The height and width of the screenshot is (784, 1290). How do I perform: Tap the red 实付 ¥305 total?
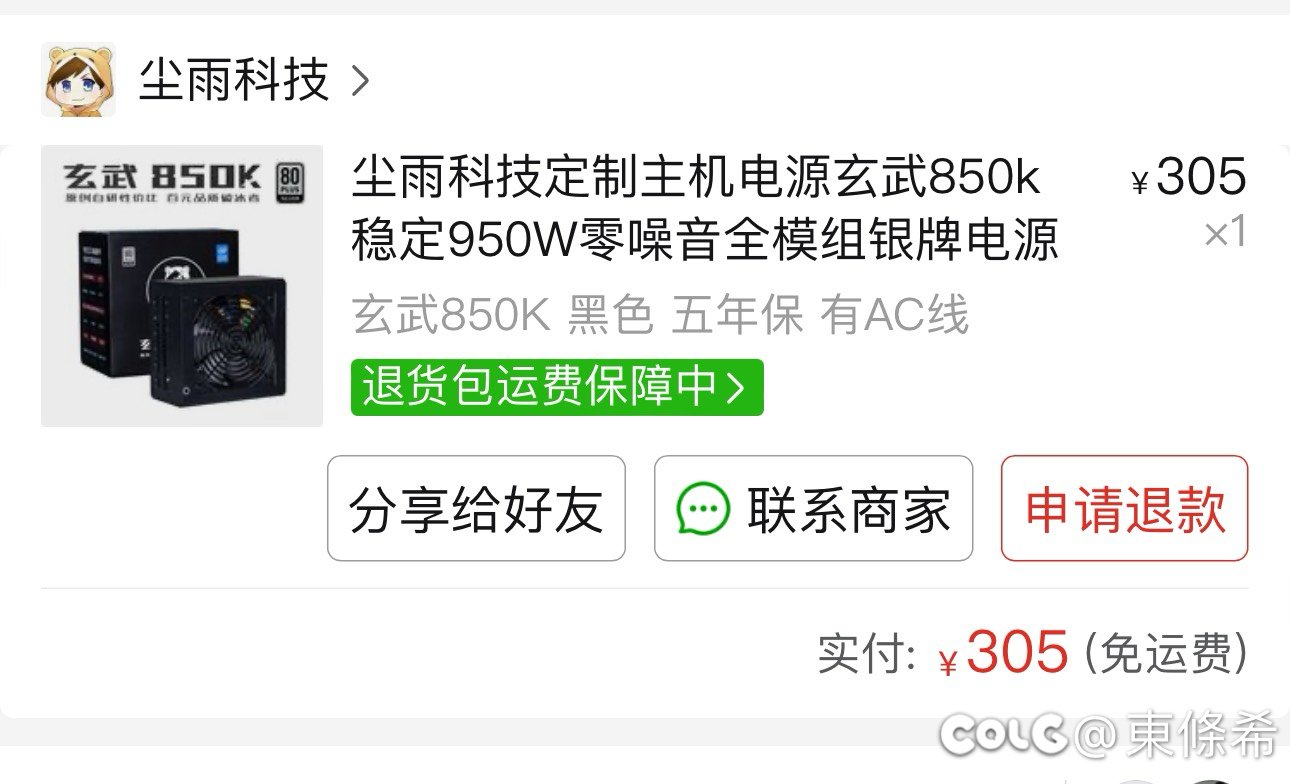(1004, 654)
